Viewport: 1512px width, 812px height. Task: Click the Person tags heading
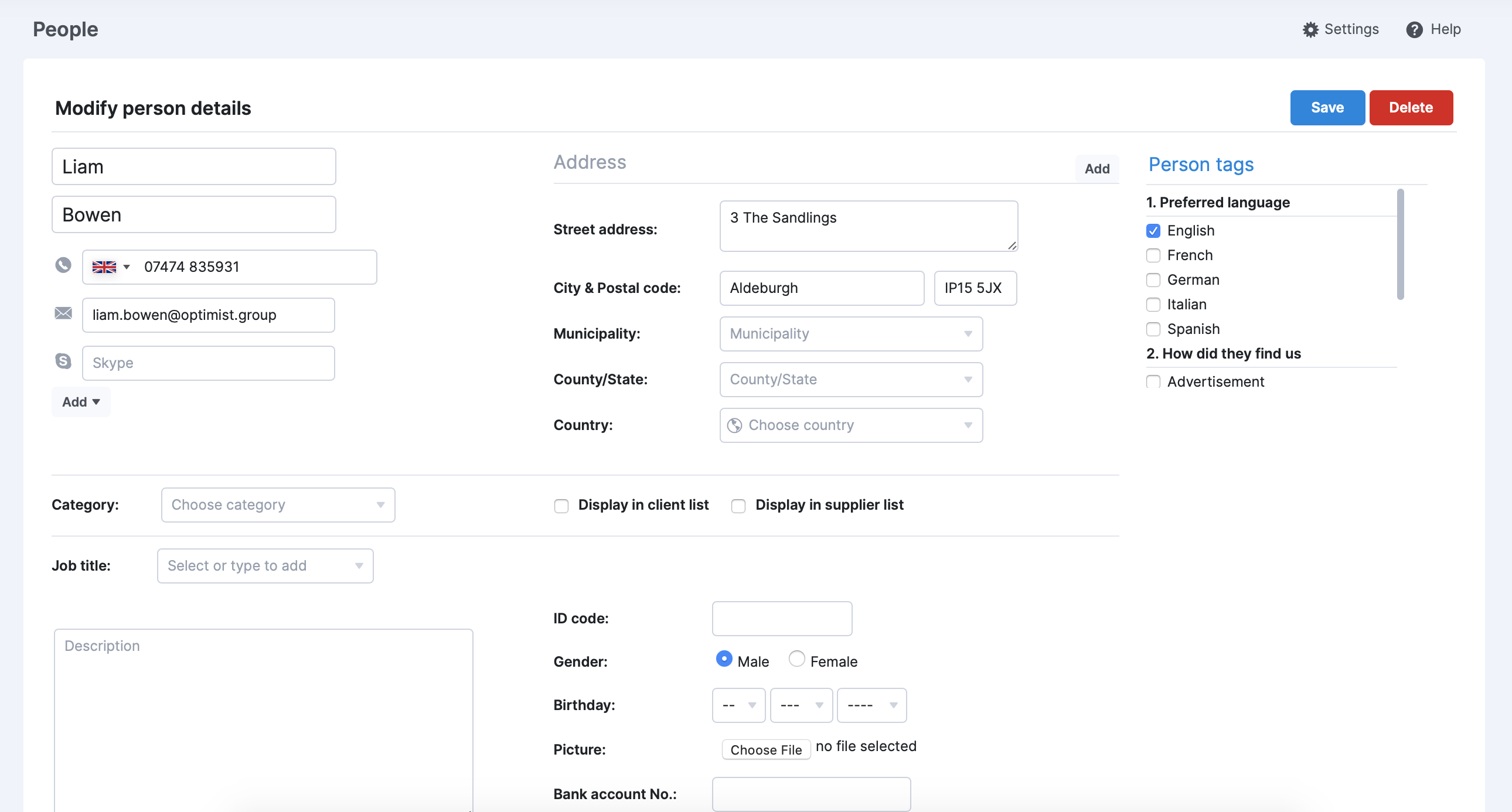[x=1201, y=165]
